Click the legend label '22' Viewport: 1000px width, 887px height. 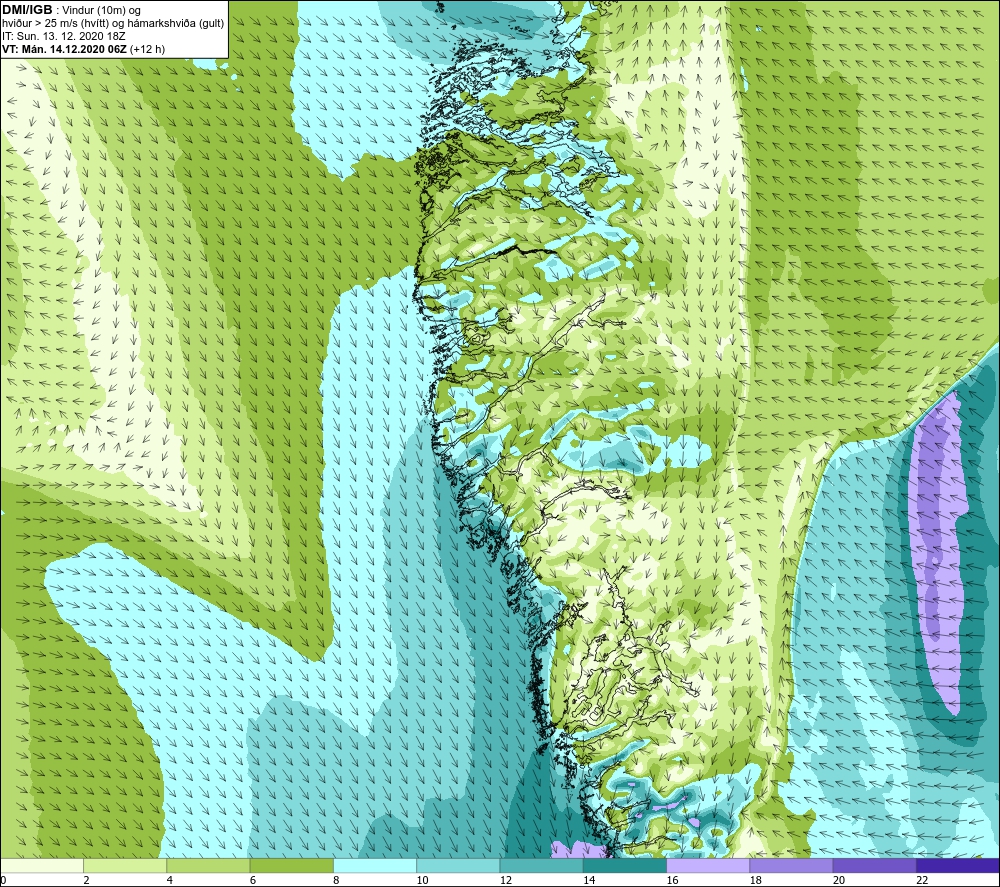[923, 880]
